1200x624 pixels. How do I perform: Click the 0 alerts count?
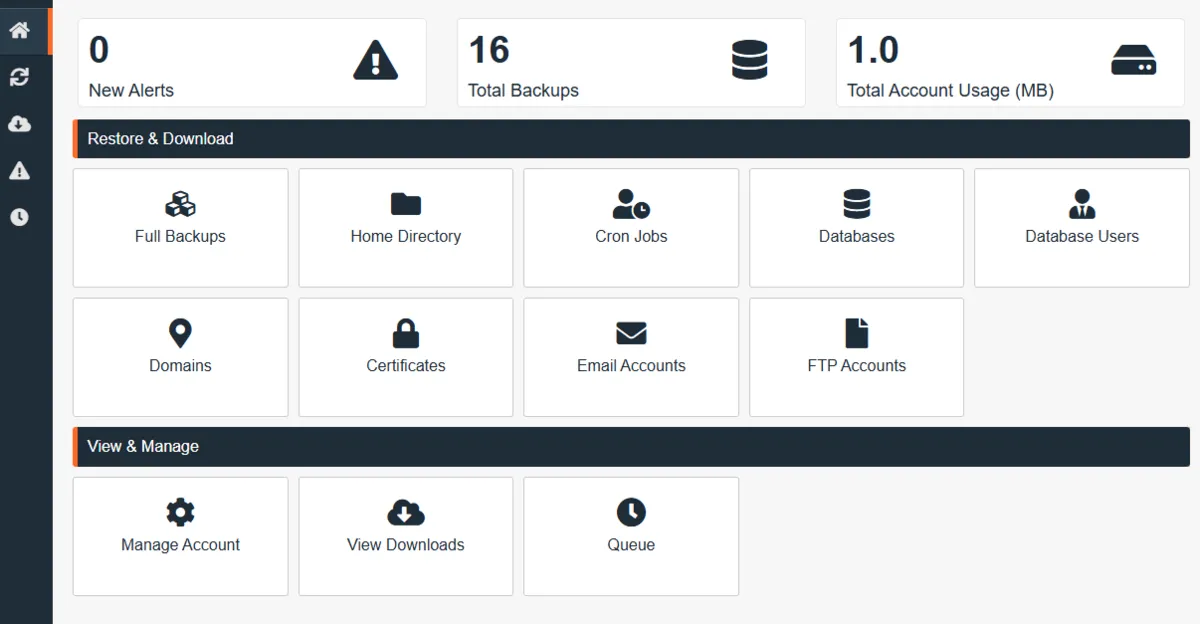click(99, 50)
